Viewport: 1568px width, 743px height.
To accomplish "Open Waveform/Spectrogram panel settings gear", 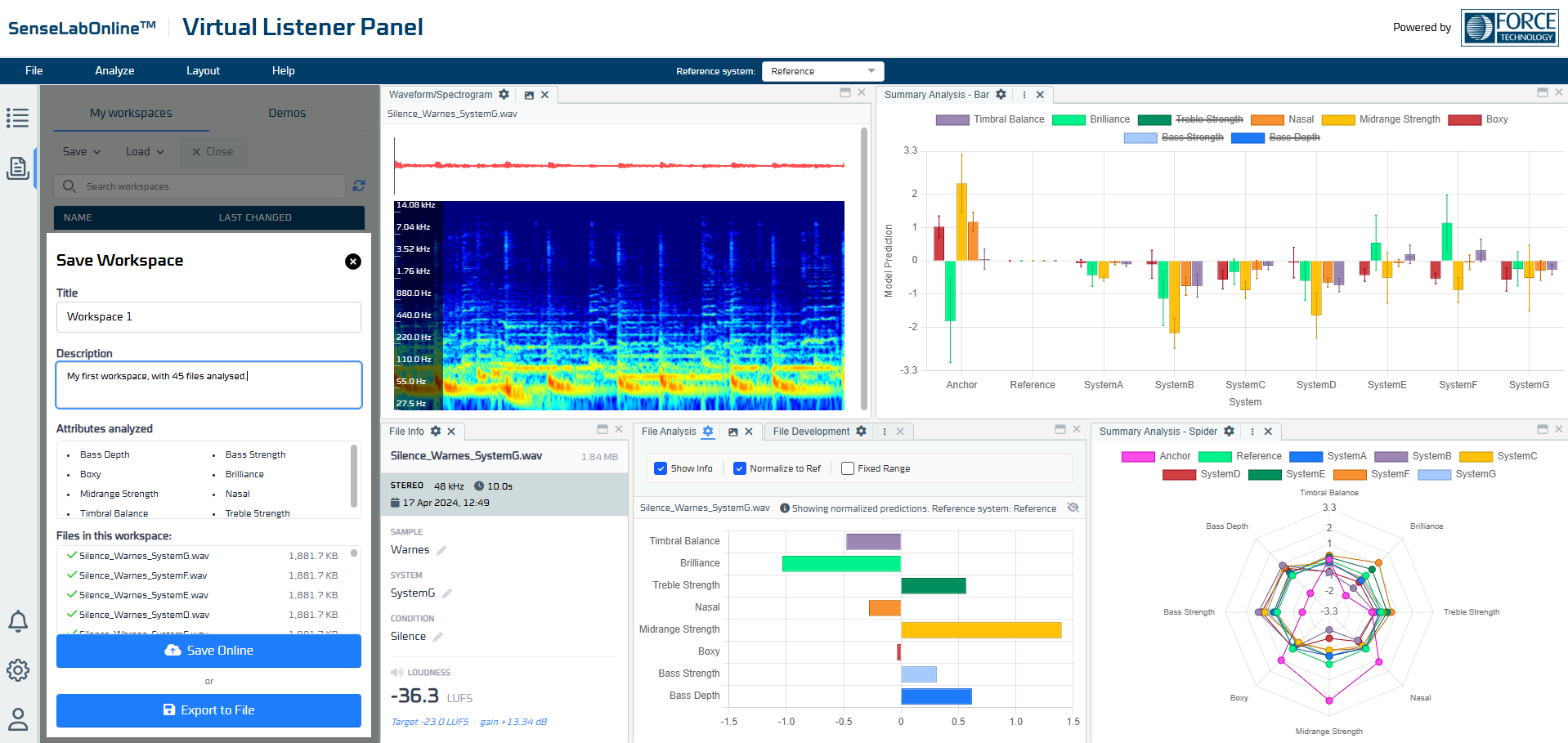I will [504, 95].
